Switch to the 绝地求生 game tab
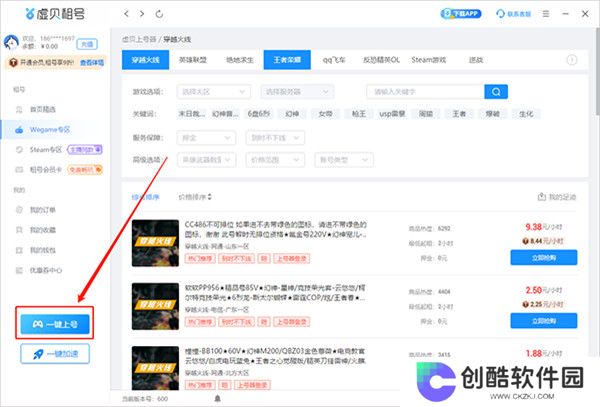This screenshot has width=600, height=407. tap(240, 60)
